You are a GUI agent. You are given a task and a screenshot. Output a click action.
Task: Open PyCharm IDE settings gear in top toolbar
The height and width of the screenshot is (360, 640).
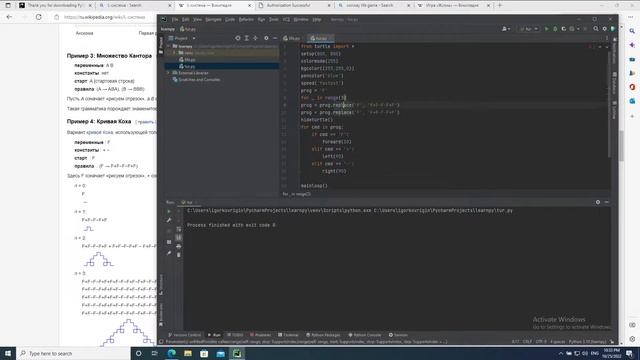(x=604, y=29)
